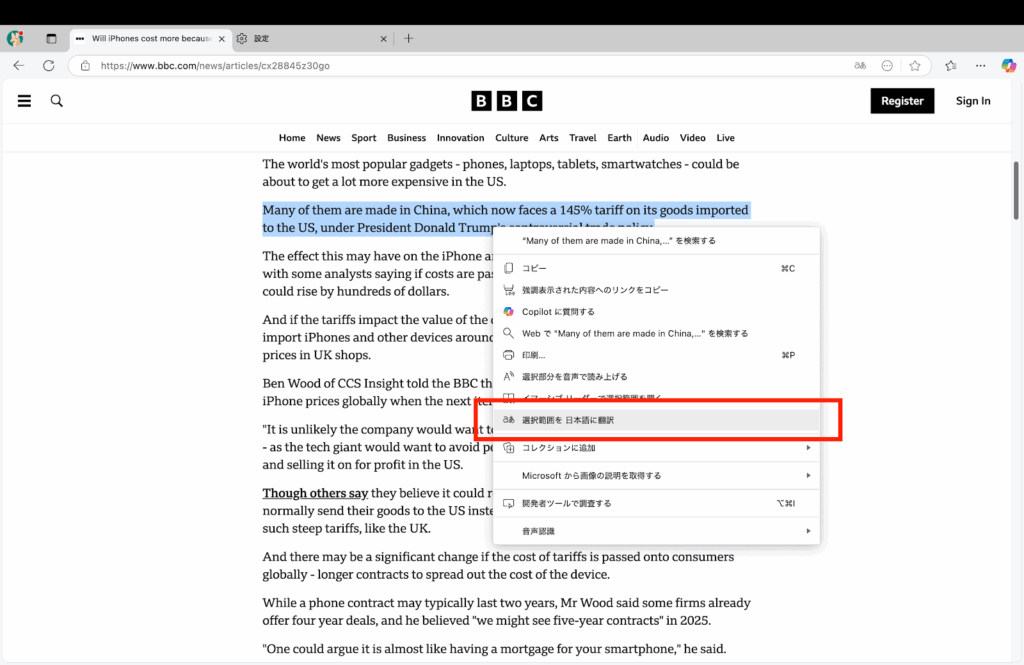
Task: Click the BBC search magnifier icon
Action: (x=57, y=101)
